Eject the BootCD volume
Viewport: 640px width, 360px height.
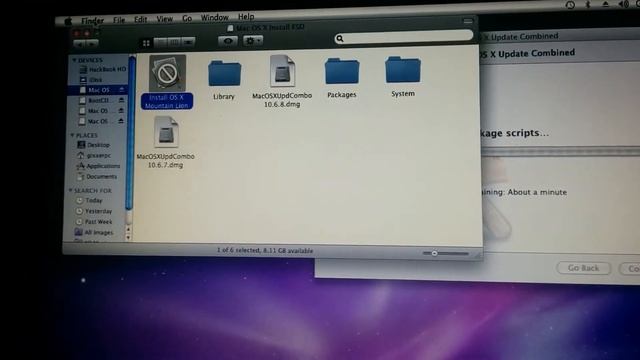(x=121, y=100)
